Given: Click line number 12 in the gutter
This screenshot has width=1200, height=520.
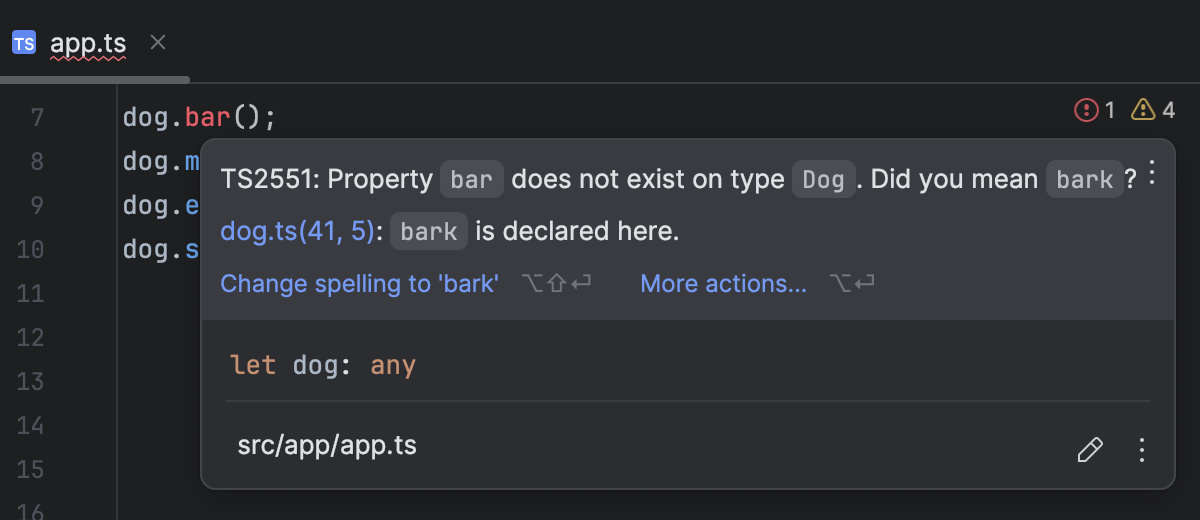Looking at the screenshot, I should click(x=31, y=338).
